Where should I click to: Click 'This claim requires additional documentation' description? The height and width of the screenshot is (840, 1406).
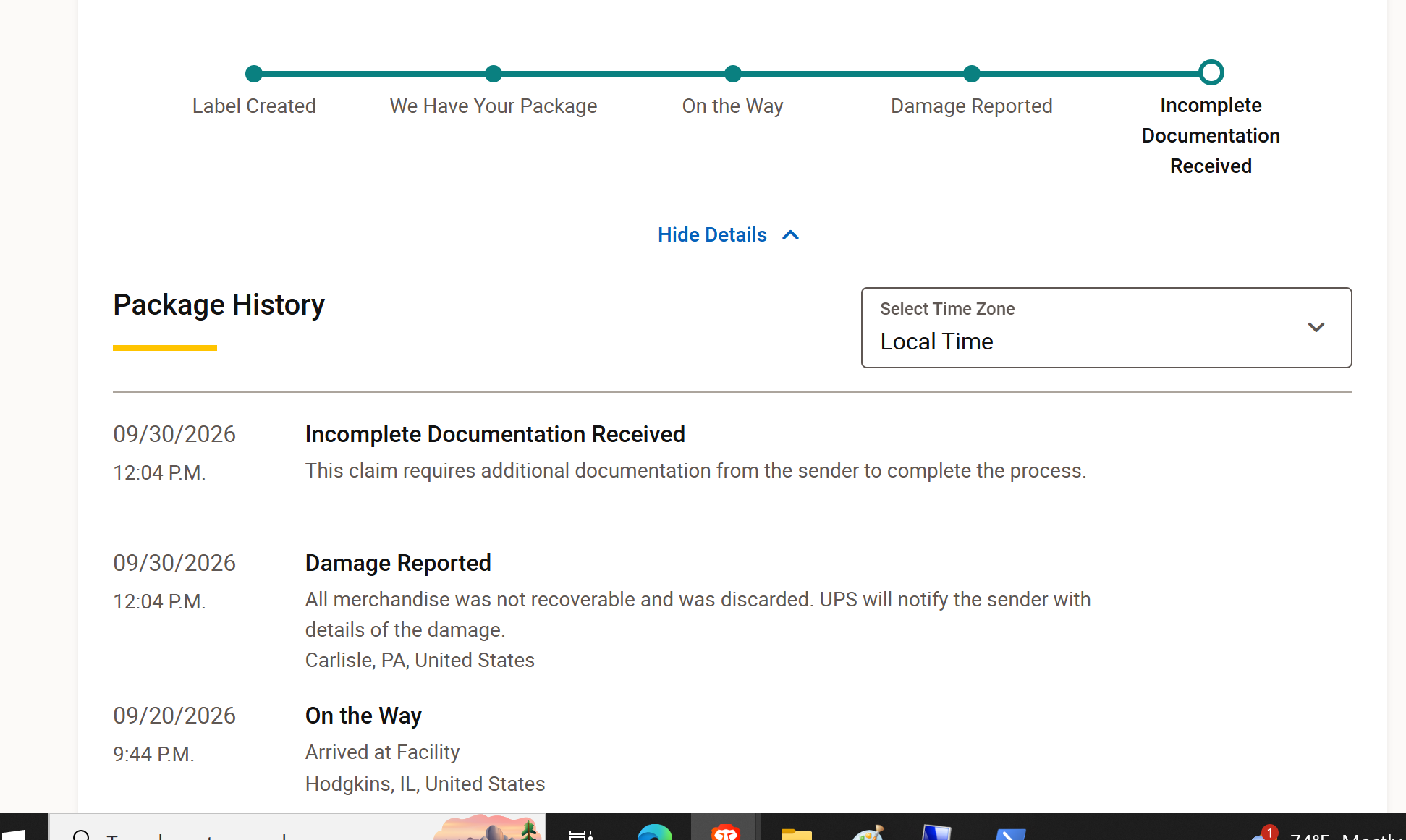[695, 470]
